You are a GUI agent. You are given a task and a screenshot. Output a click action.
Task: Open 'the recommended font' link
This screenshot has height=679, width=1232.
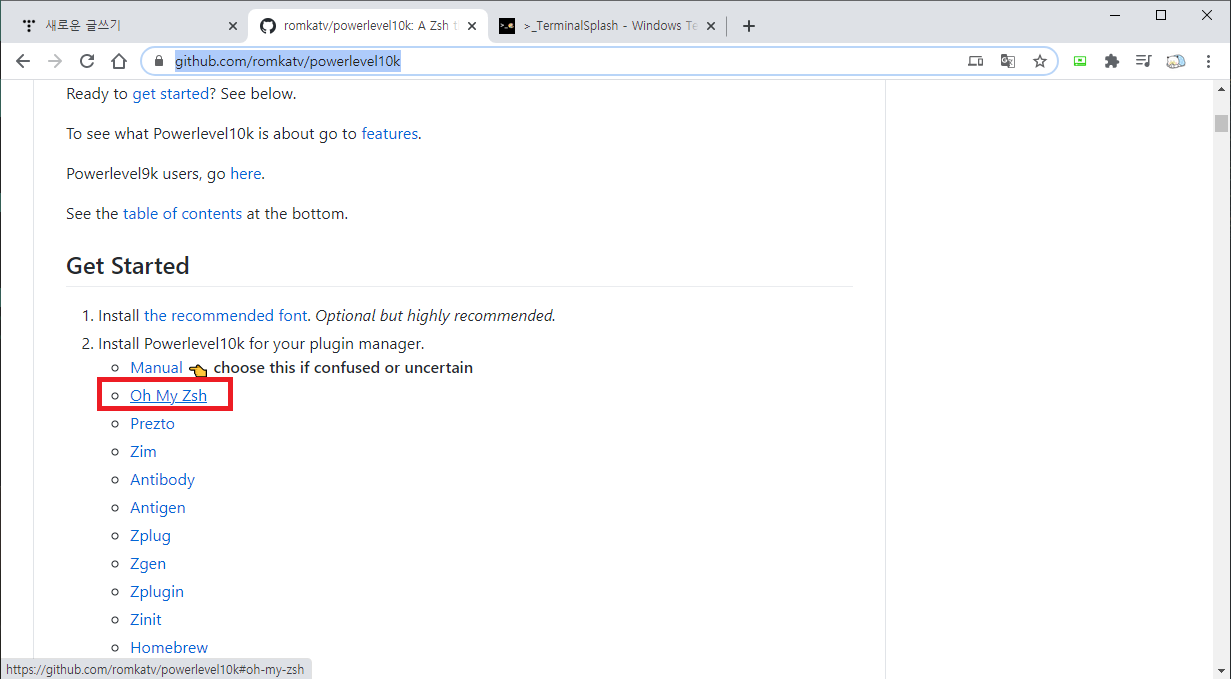point(225,316)
